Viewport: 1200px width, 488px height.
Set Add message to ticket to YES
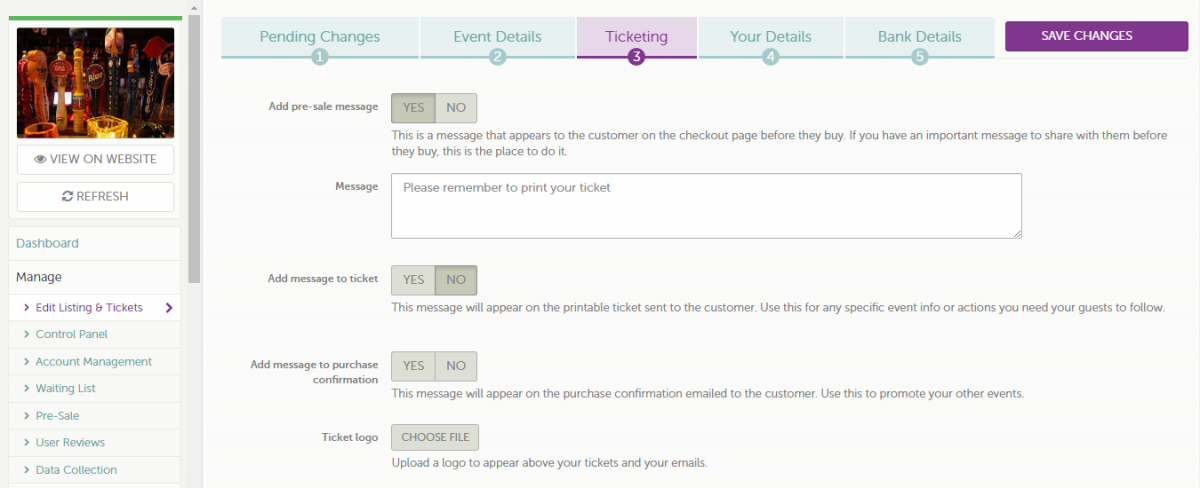click(x=413, y=280)
